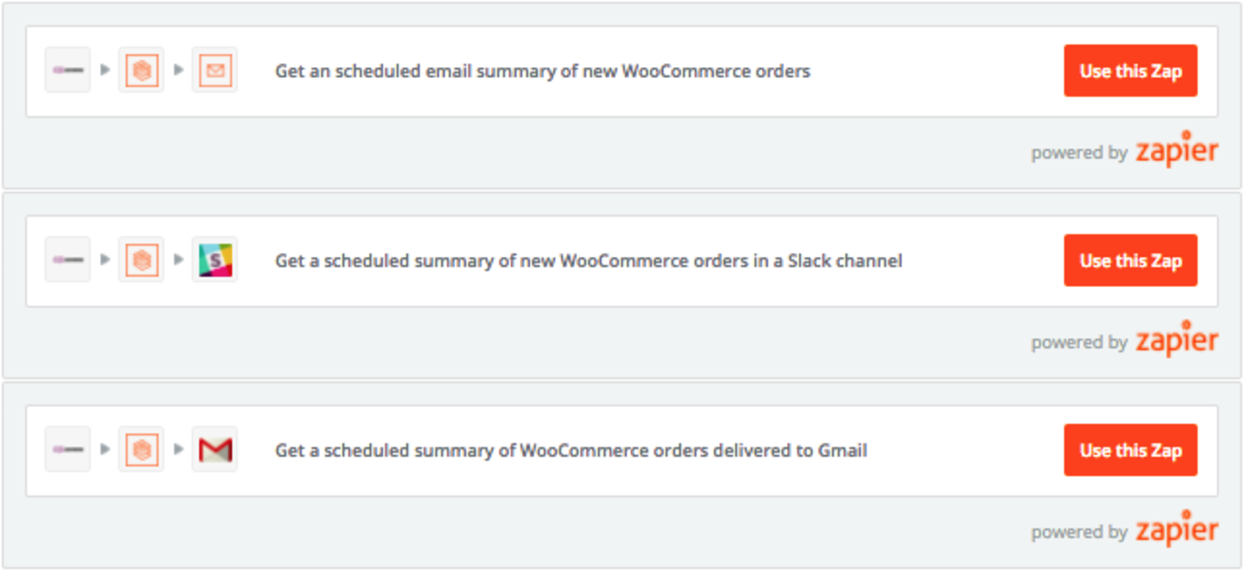The image size is (1248, 570).
Task: Click the WooCommerce icon in the email summary Zap
Action: (68, 70)
